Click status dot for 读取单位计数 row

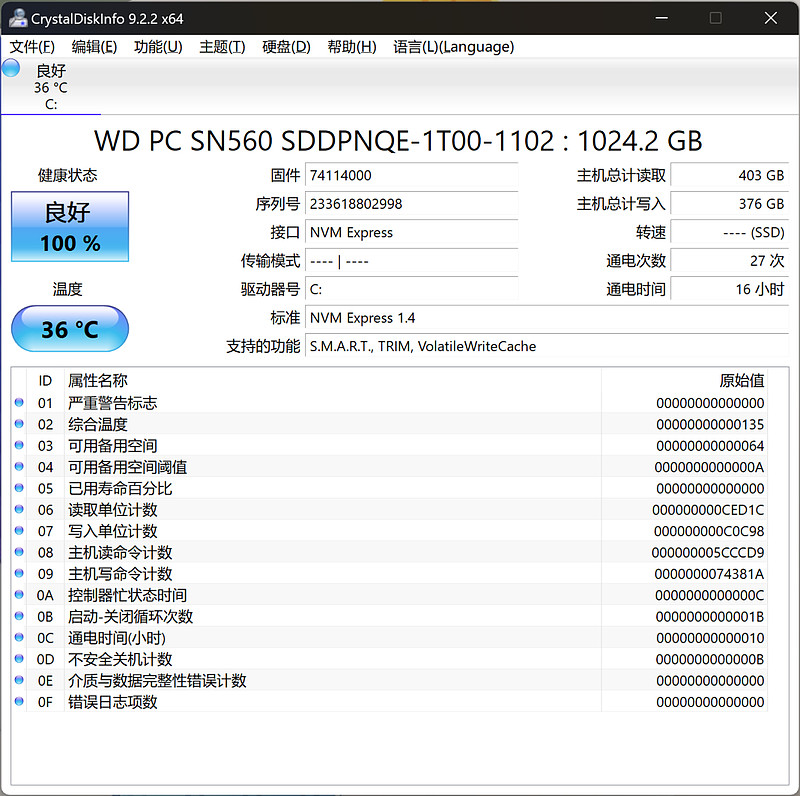point(19,509)
